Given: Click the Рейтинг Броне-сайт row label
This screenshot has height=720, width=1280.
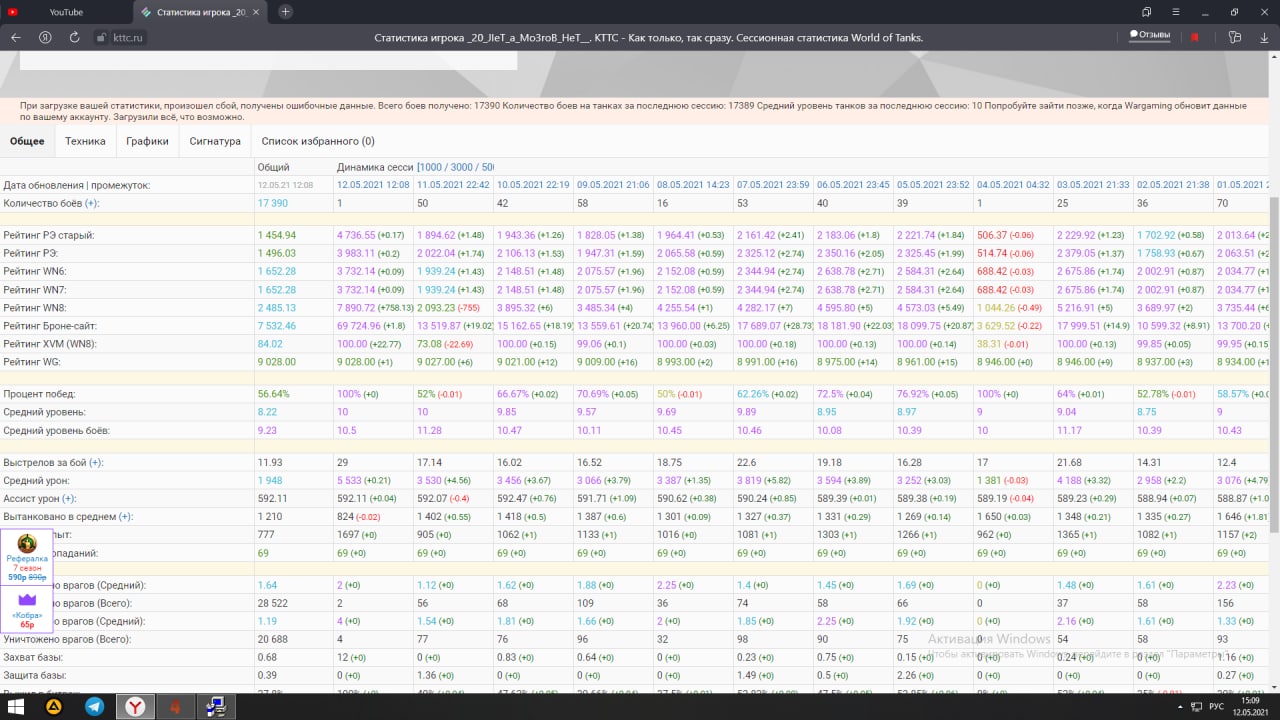Looking at the screenshot, I should (51, 325).
